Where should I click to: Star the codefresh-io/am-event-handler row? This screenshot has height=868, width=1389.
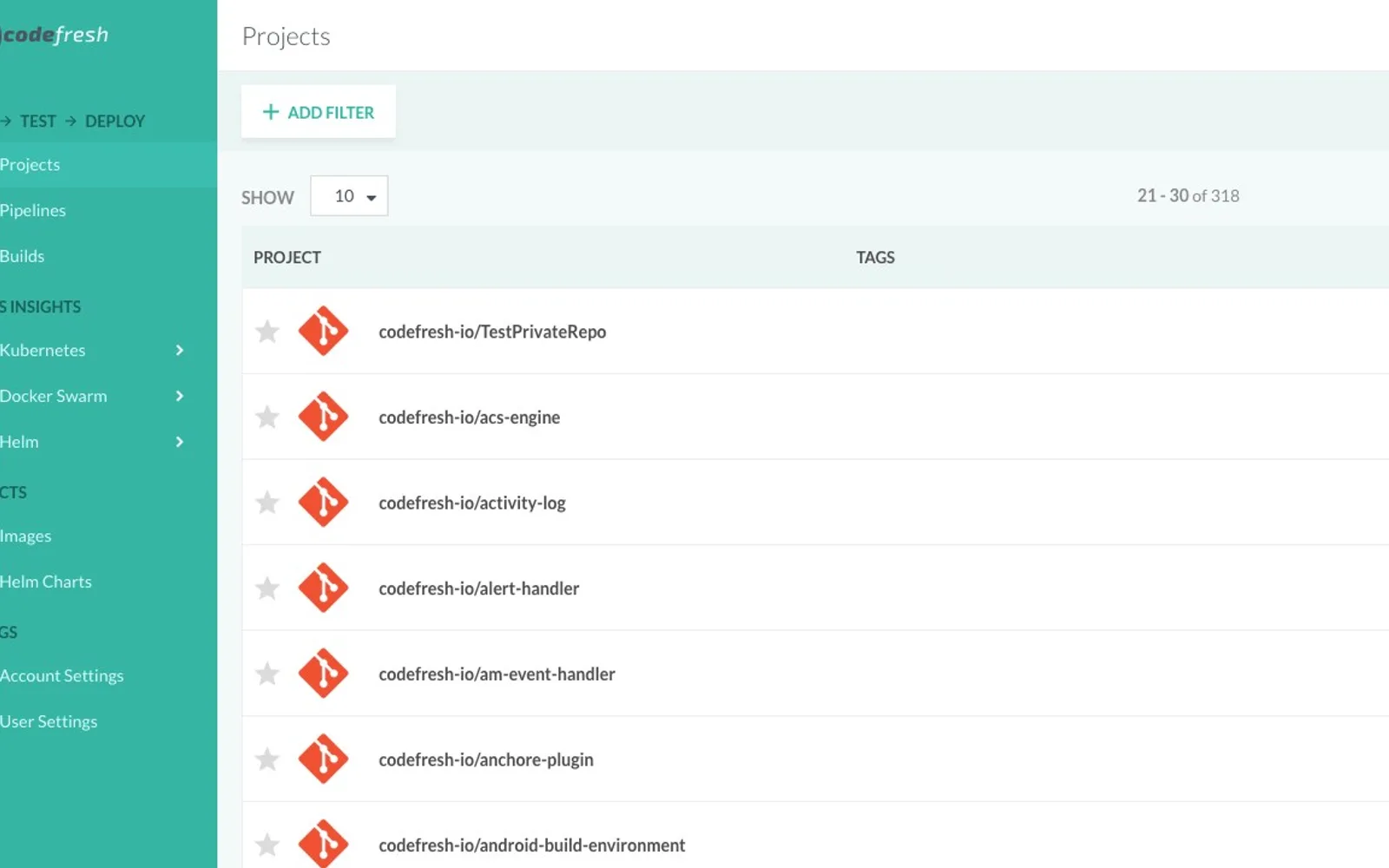click(267, 674)
